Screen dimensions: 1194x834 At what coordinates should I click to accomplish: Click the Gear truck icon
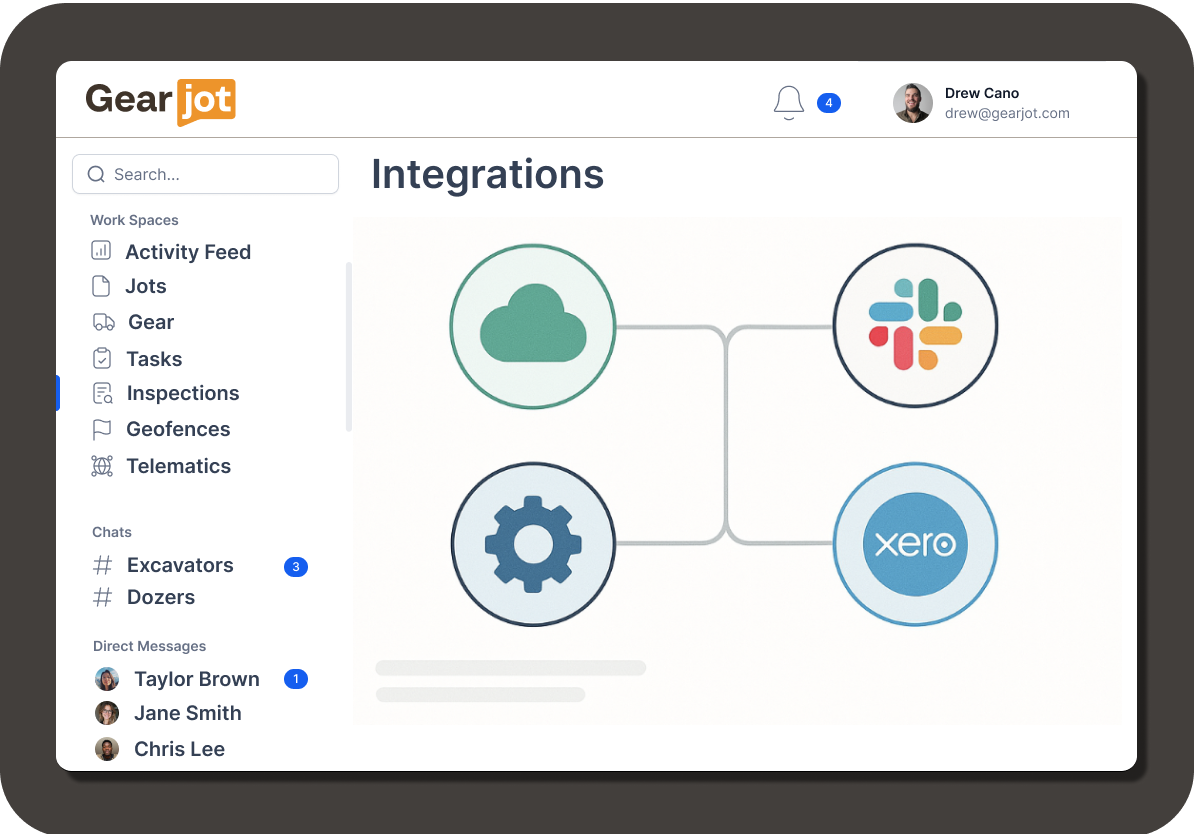click(x=104, y=322)
